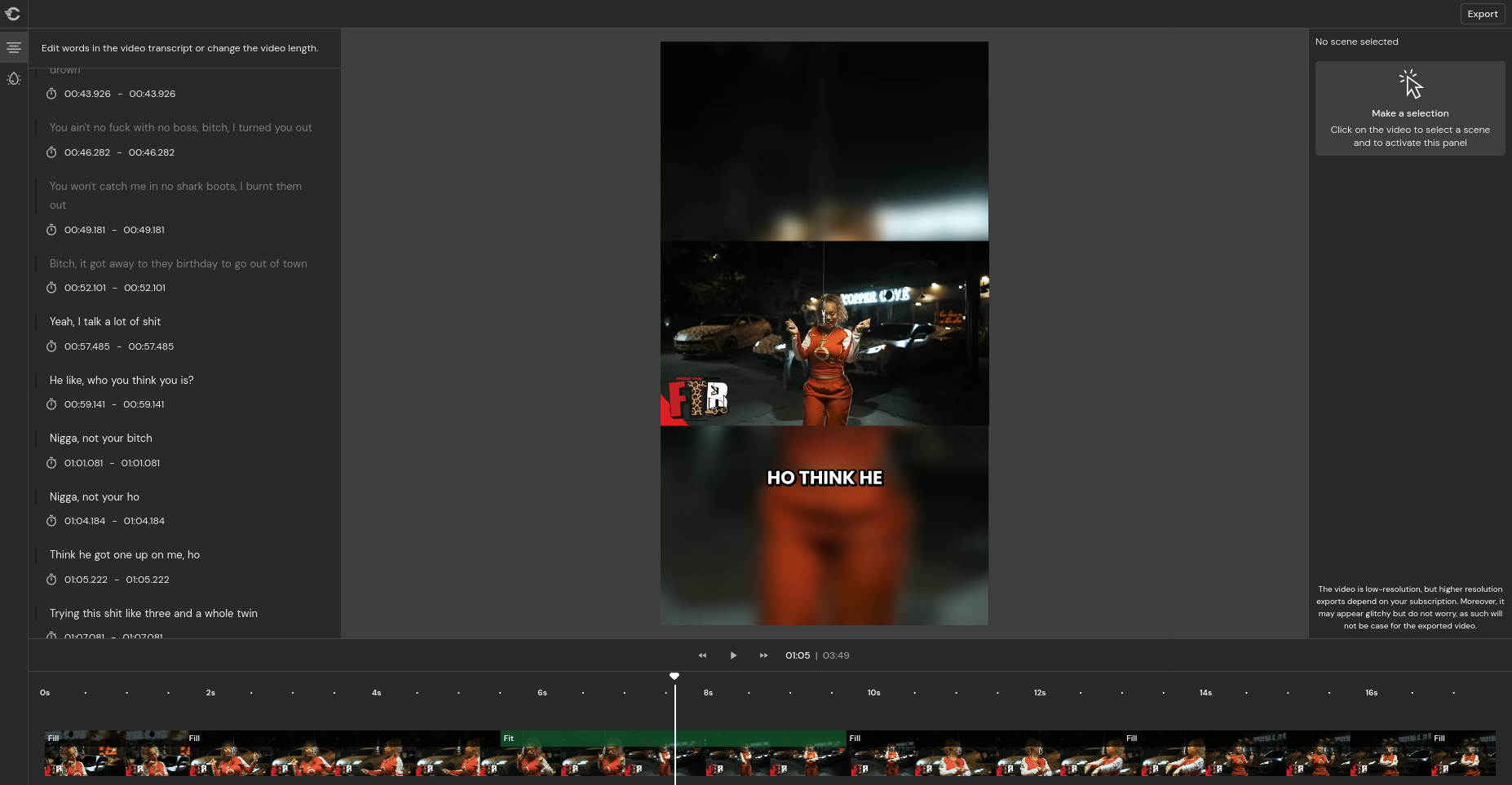Click the 'HO THINK HE' caption in preview
The height and width of the screenshot is (785, 1512).
825,478
